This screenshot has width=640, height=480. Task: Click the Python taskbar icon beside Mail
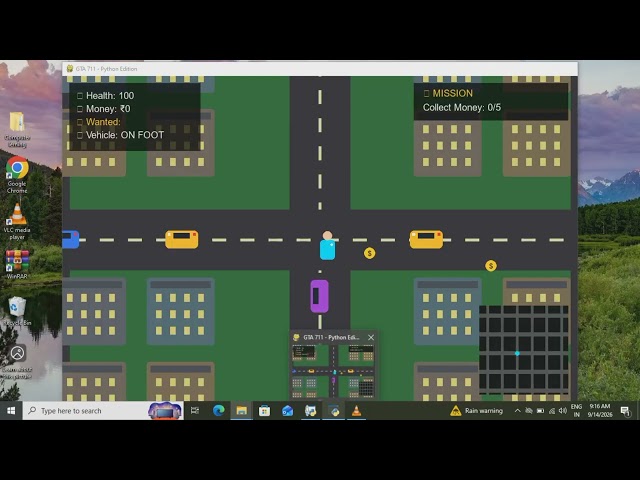tap(310, 411)
